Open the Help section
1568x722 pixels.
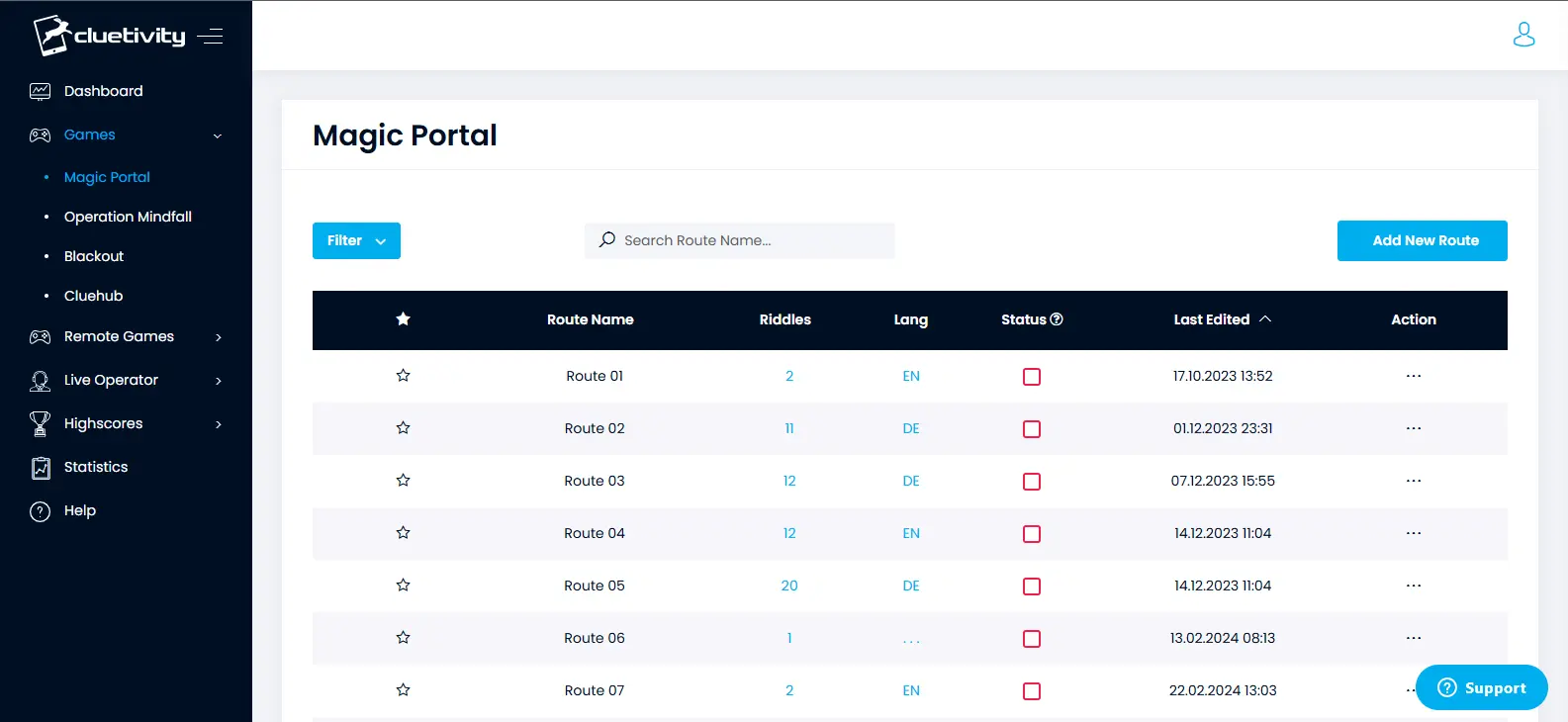[79, 510]
